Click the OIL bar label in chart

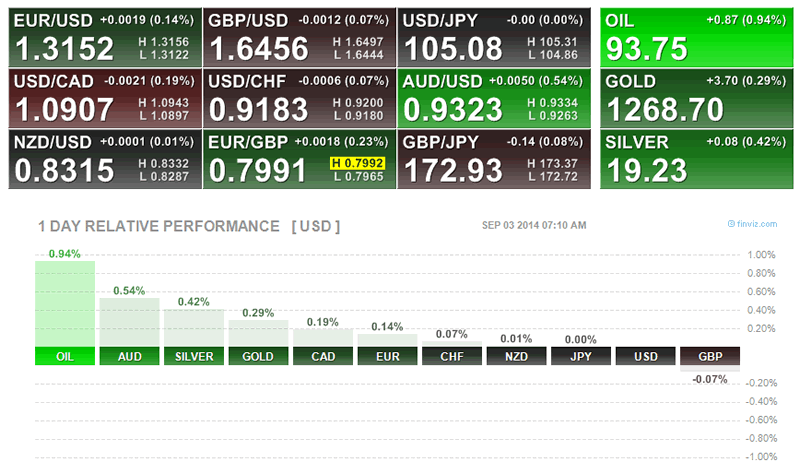[65, 356]
